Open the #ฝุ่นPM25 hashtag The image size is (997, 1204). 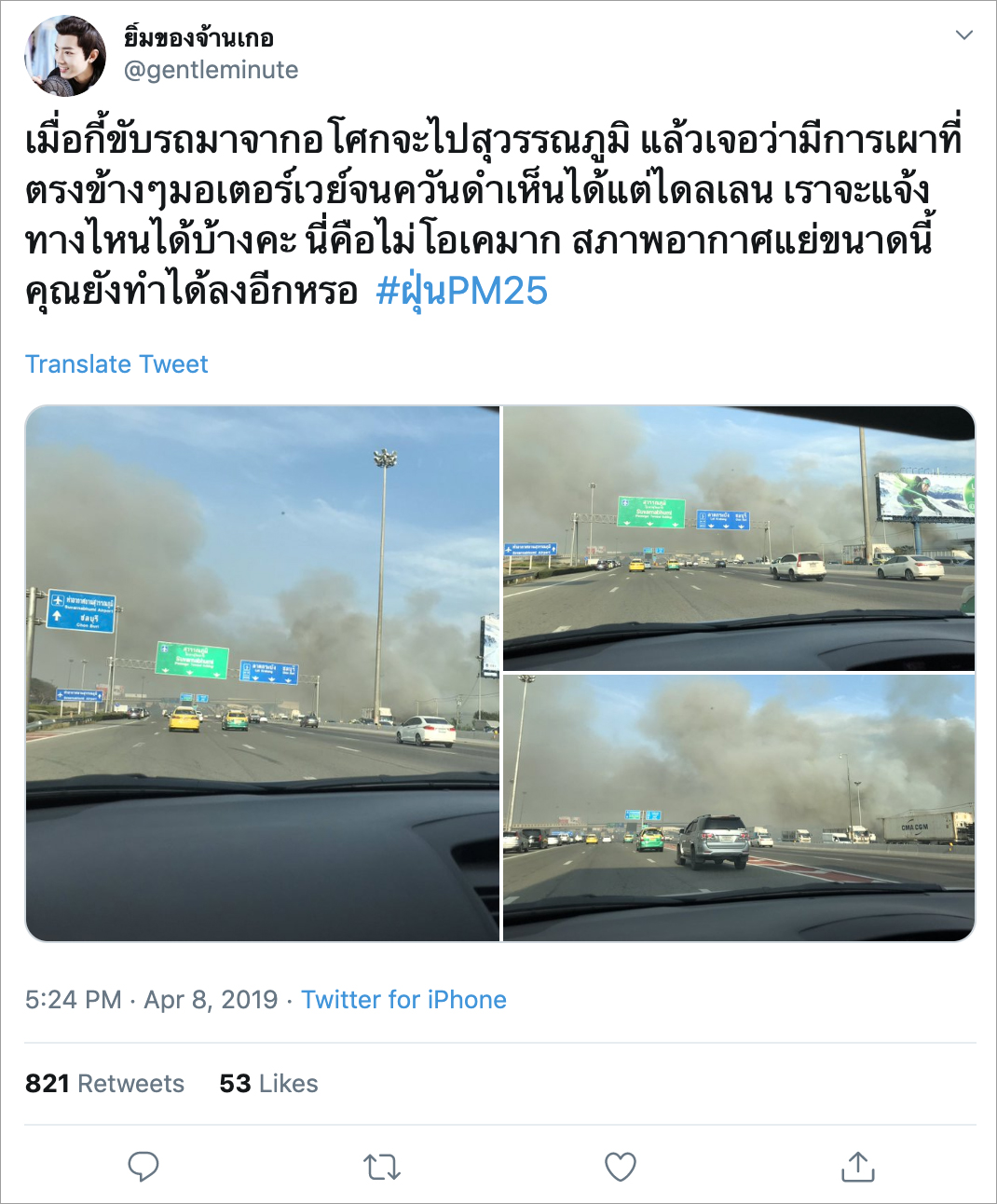click(x=461, y=291)
